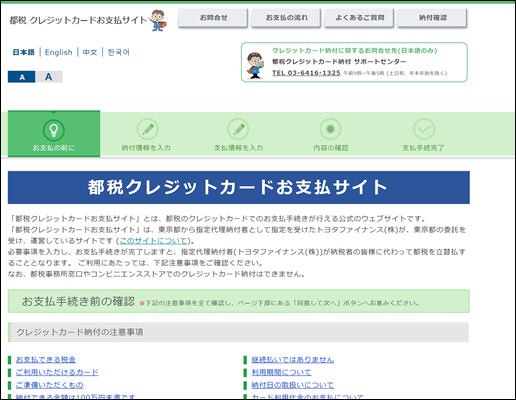Click the TEL 03-6416-1325 phone link
Screen dimensions: 516x400
pyautogui.click(x=306, y=73)
